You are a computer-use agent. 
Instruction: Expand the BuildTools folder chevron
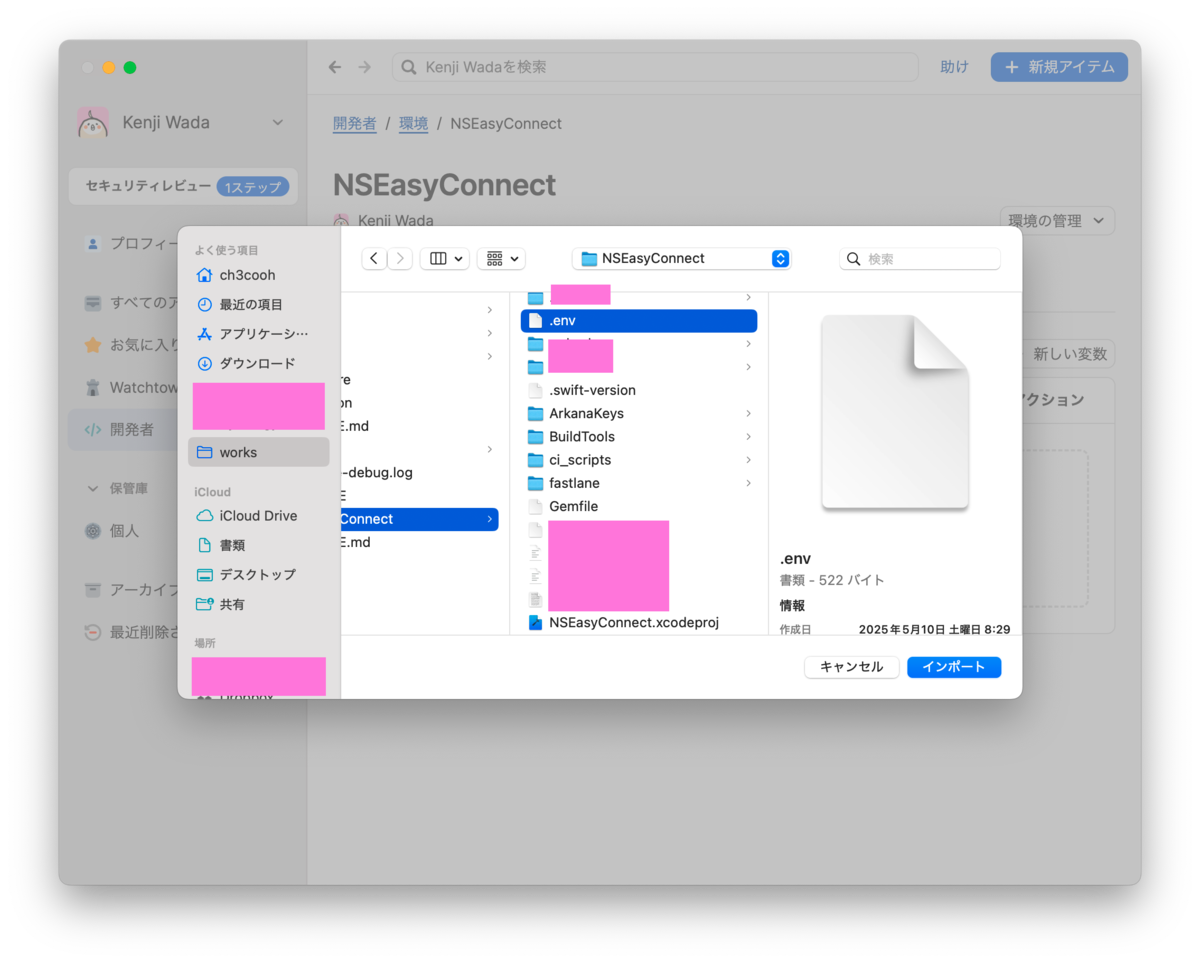748,436
